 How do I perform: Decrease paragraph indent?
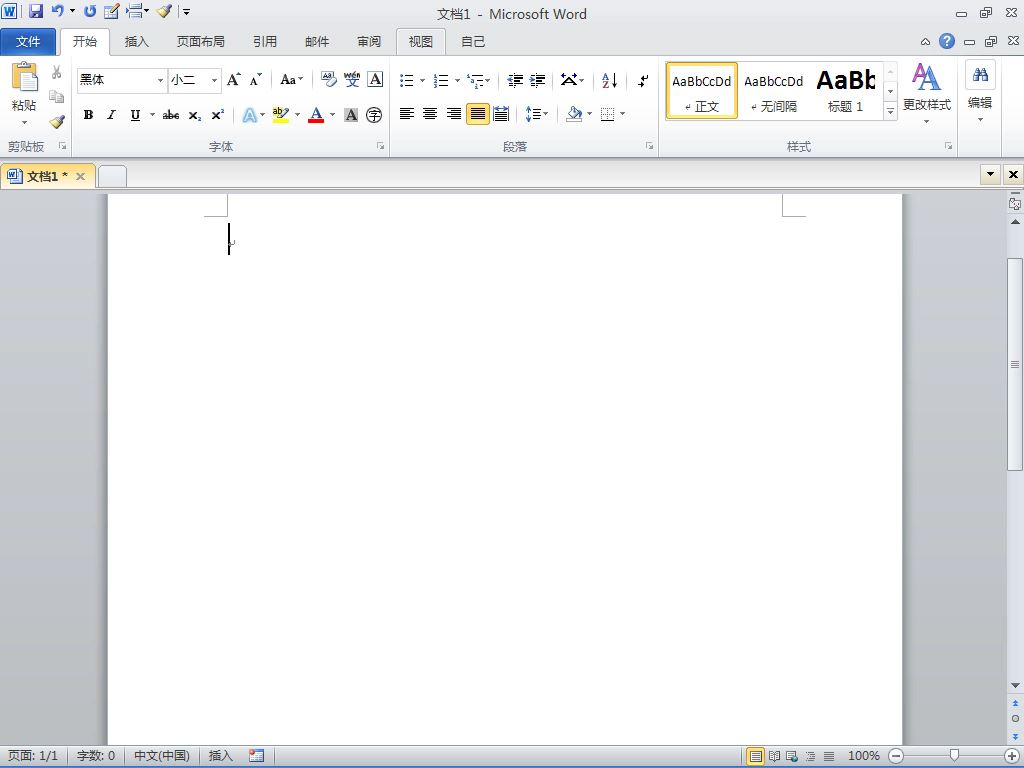(515, 80)
